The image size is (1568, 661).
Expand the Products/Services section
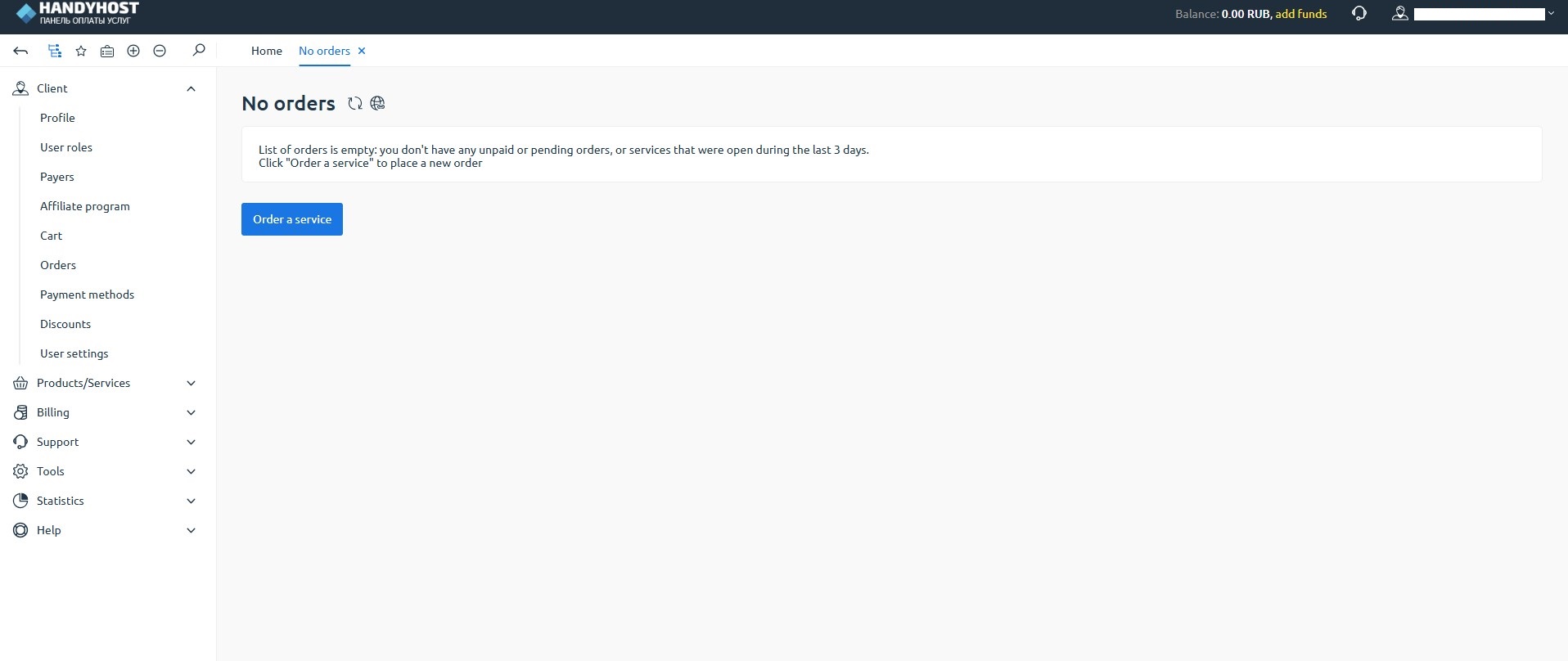[x=191, y=383]
